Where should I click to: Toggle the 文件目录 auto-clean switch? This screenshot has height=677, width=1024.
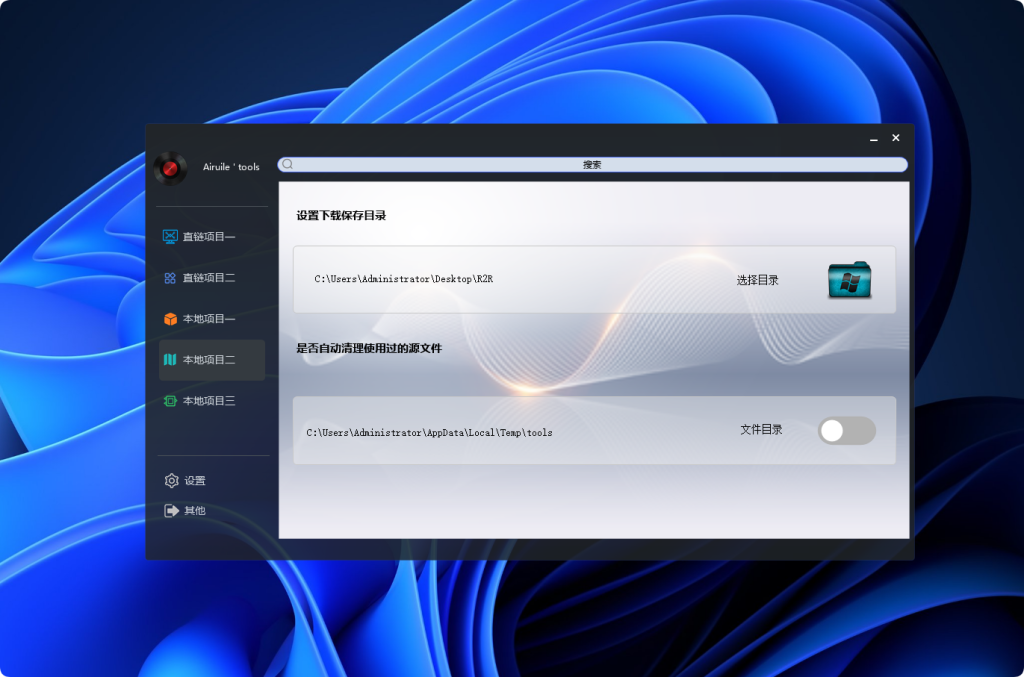coord(846,431)
